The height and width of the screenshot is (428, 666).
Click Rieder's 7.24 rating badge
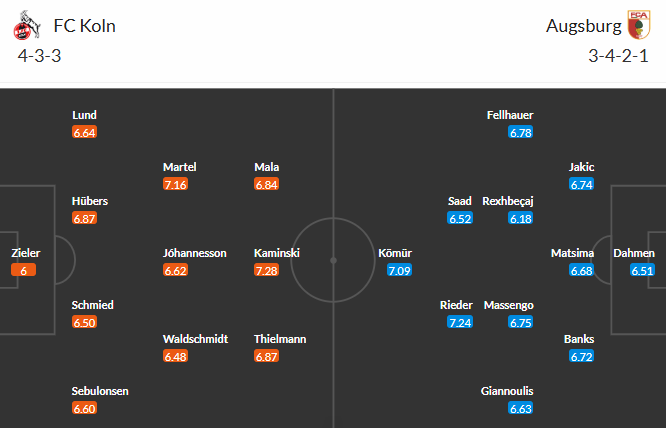(x=460, y=322)
